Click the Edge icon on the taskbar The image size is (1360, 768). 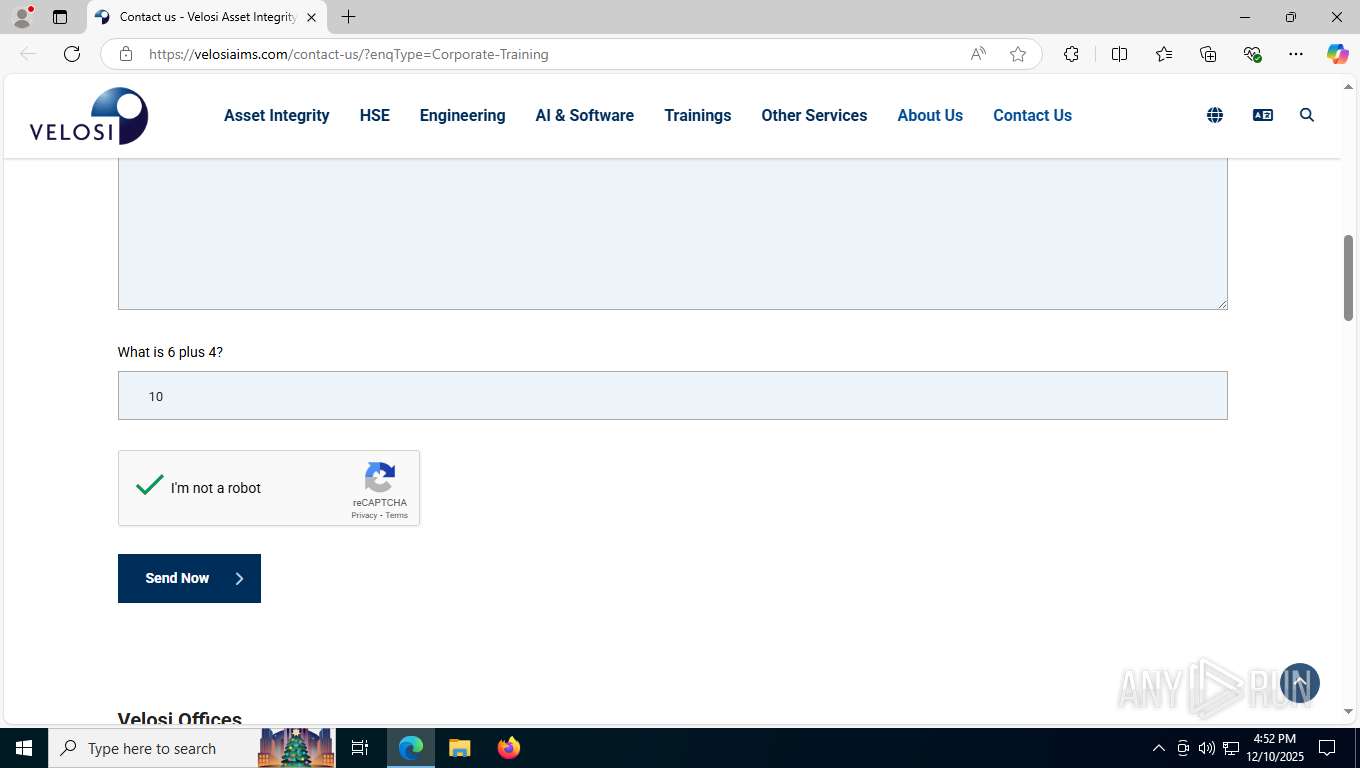411,748
